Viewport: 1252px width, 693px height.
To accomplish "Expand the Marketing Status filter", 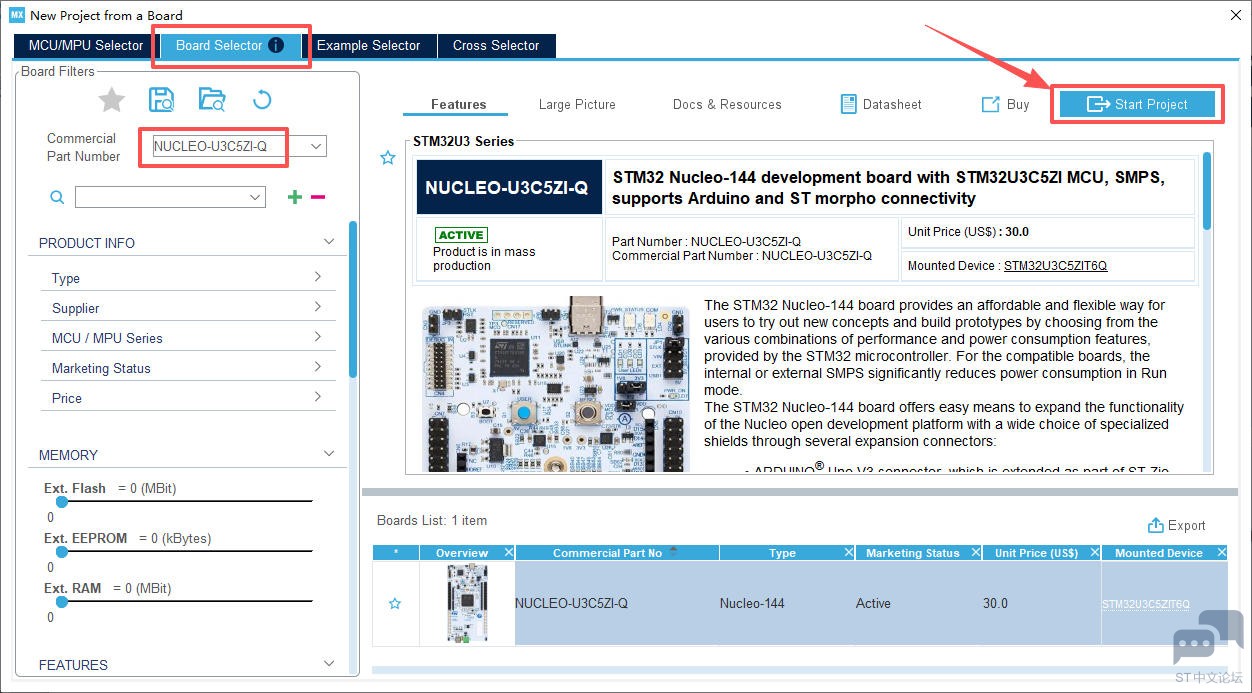I will (318, 367).
